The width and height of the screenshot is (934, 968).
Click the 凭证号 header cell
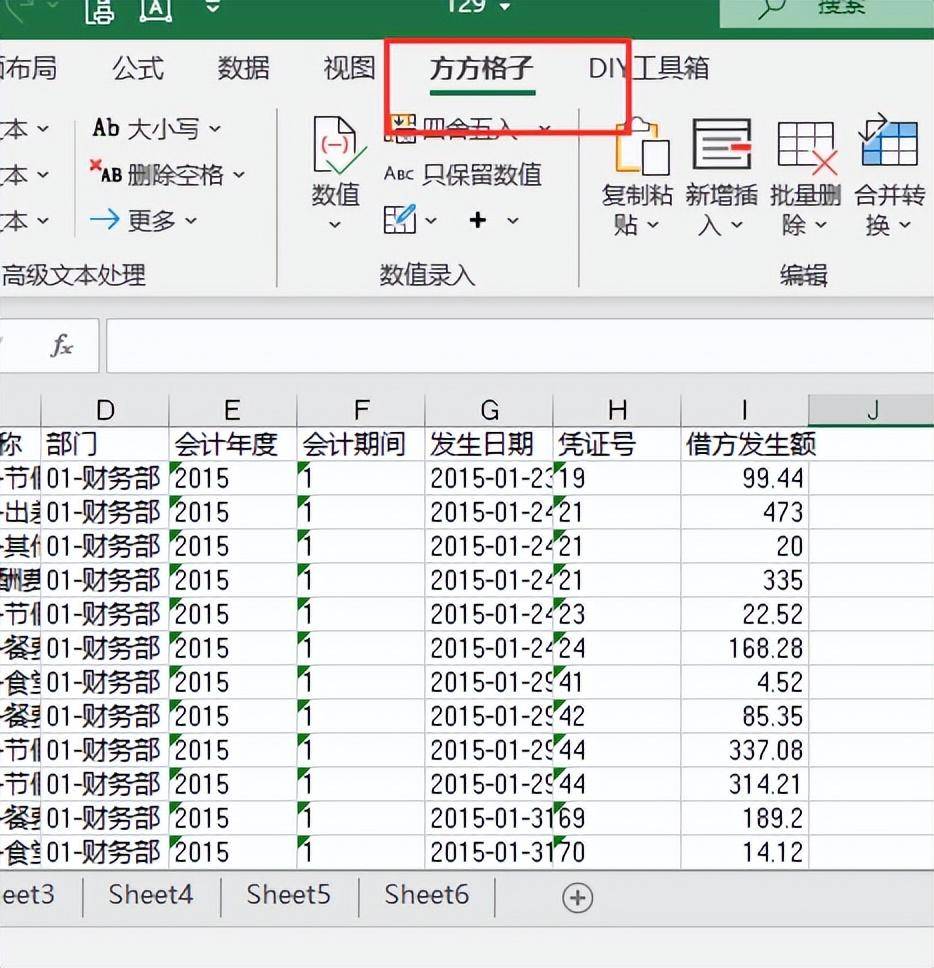(617, 444)
